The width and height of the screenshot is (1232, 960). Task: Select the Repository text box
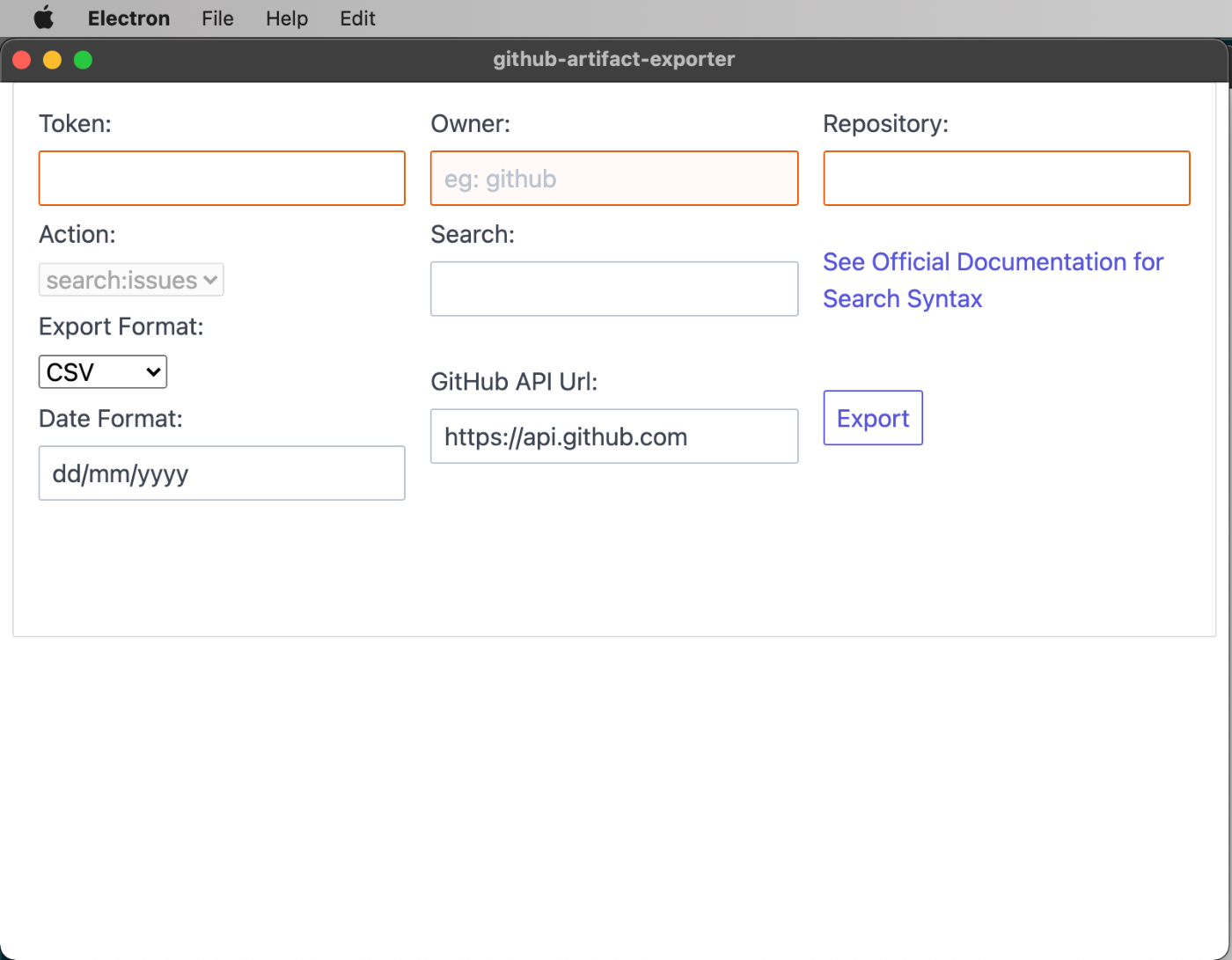[1007, 179]
